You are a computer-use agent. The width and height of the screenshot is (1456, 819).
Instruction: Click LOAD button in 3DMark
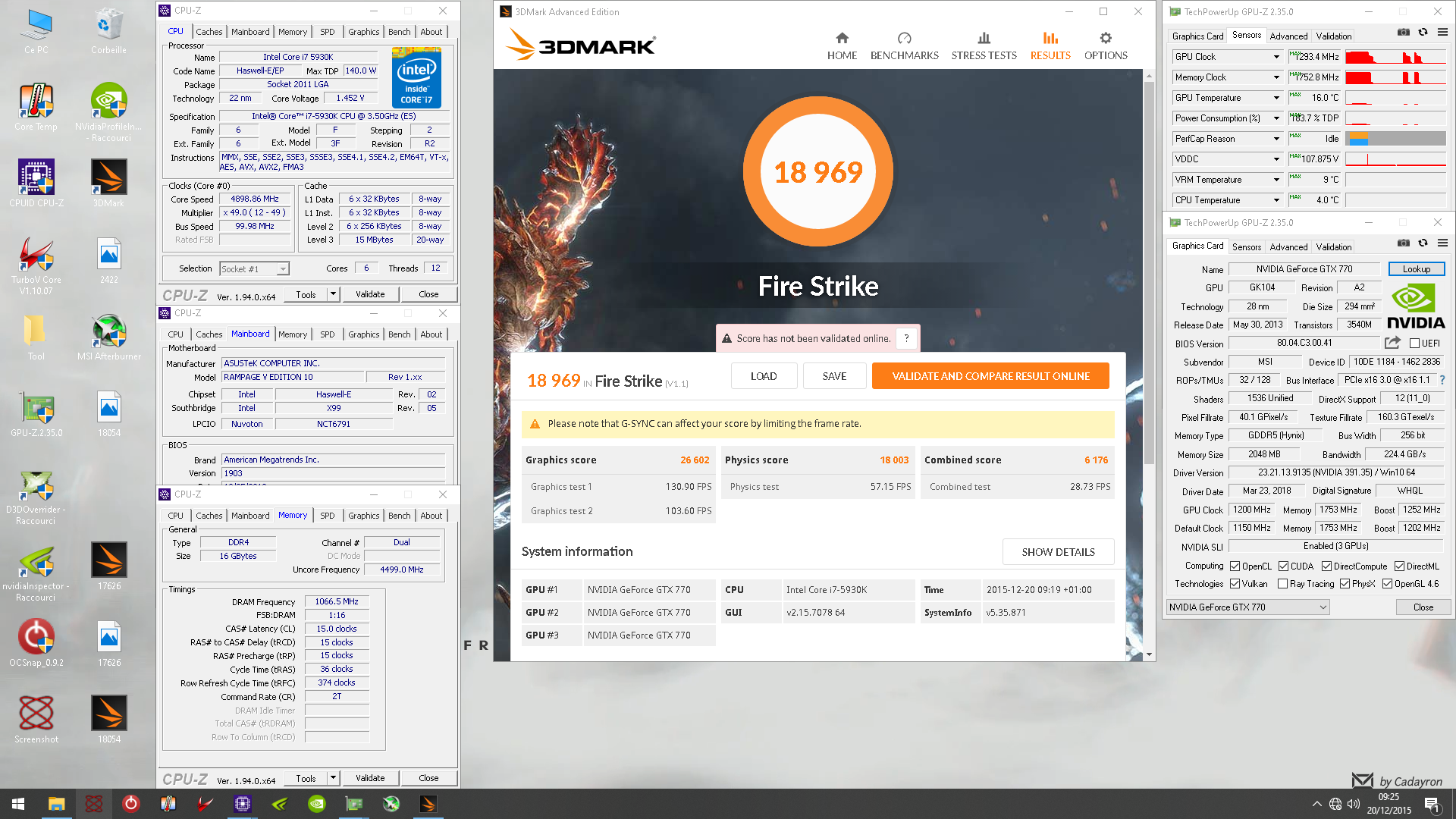pos(764,376)
